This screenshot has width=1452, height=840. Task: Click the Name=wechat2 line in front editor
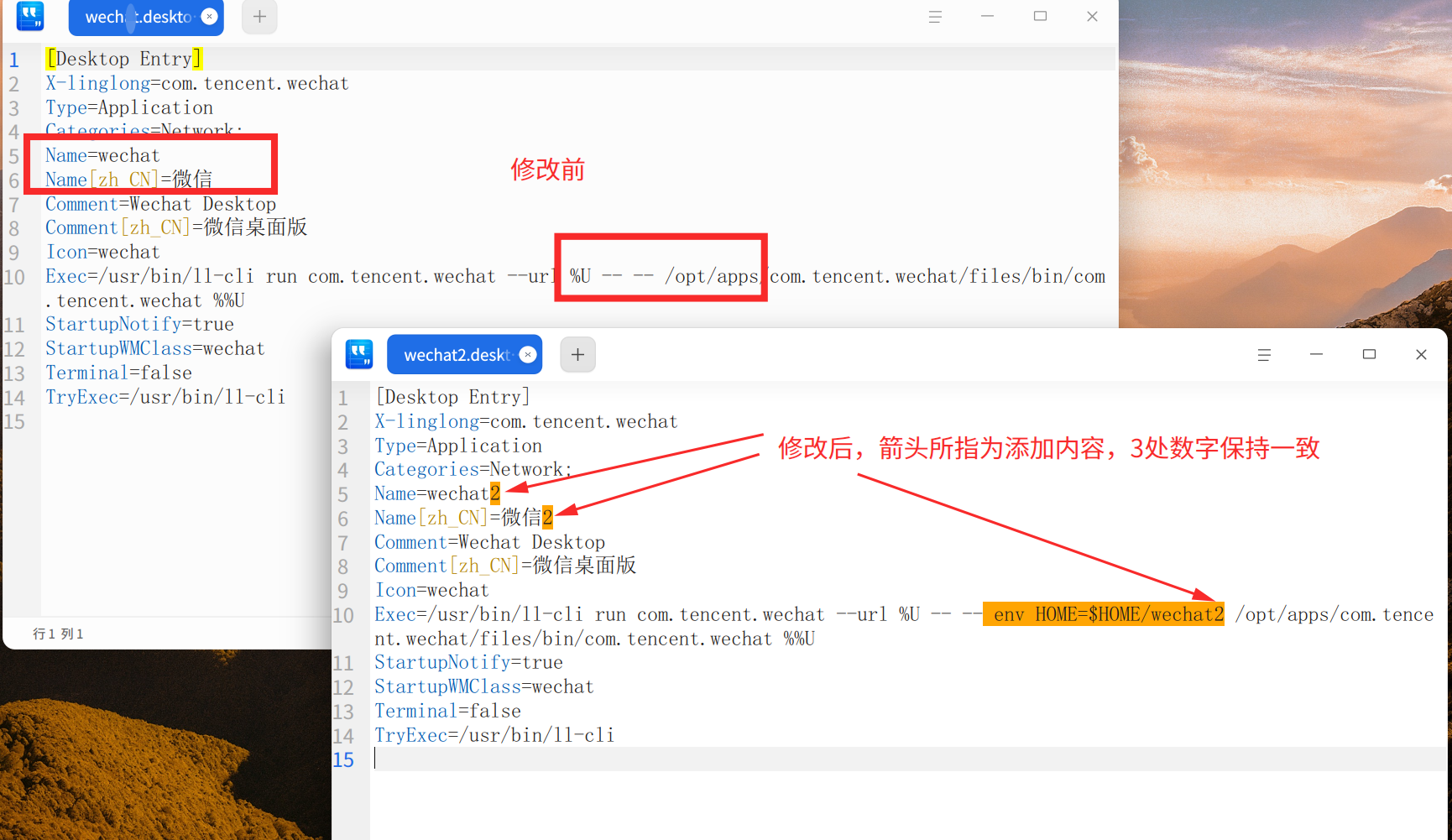(437, 493)
